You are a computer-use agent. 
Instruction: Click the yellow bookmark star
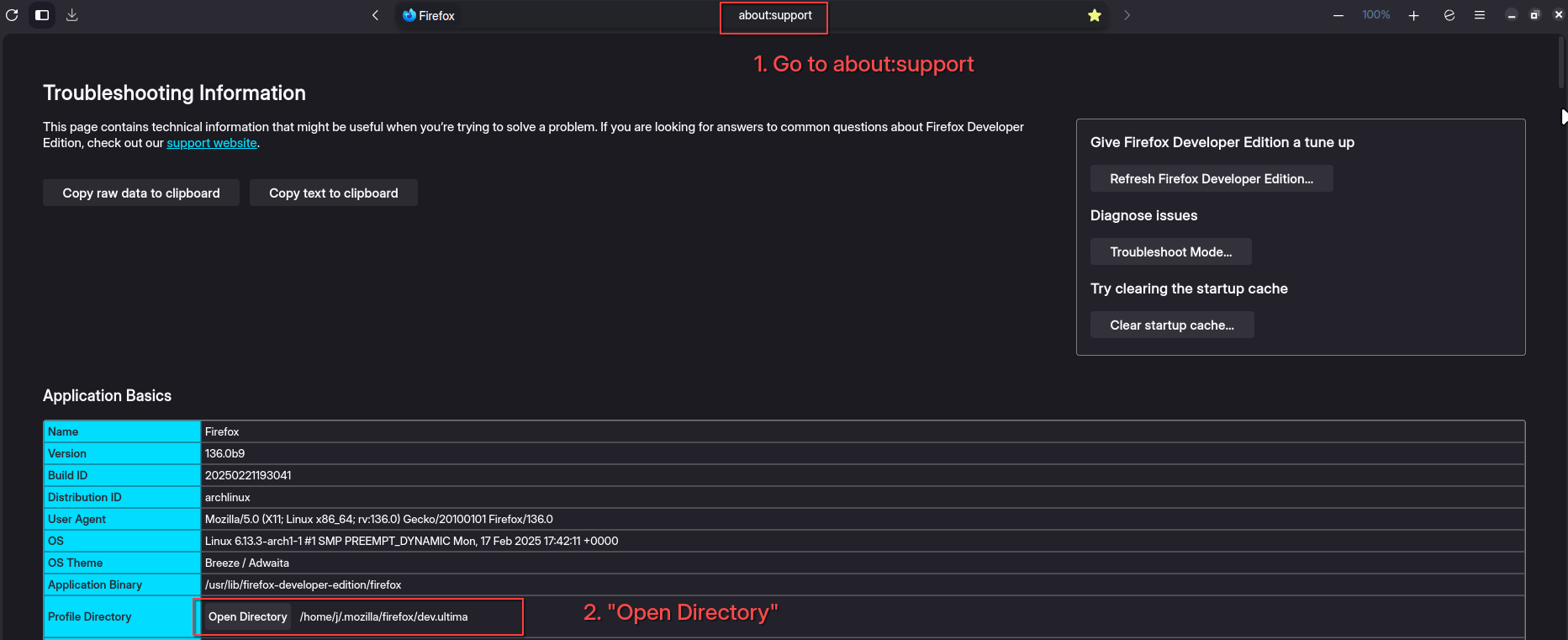tap(1095, 15)
